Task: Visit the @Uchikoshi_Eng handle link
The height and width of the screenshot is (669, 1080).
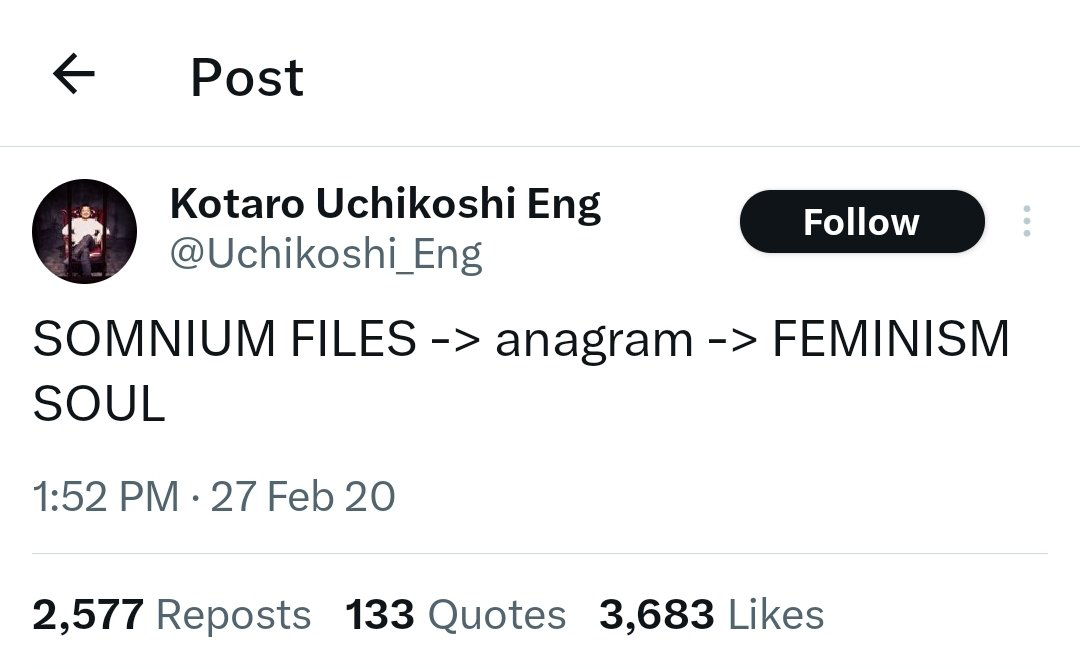Action: (326, 255)
